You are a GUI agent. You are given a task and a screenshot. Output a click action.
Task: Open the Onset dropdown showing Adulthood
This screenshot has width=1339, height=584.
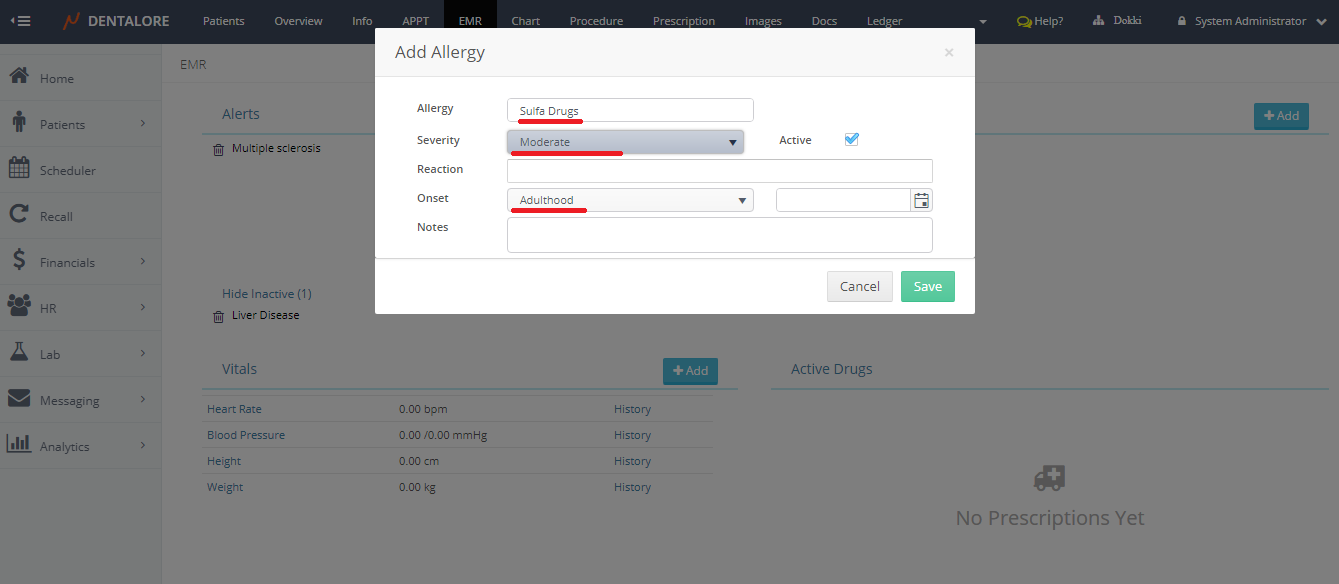(x=630, y=200)
